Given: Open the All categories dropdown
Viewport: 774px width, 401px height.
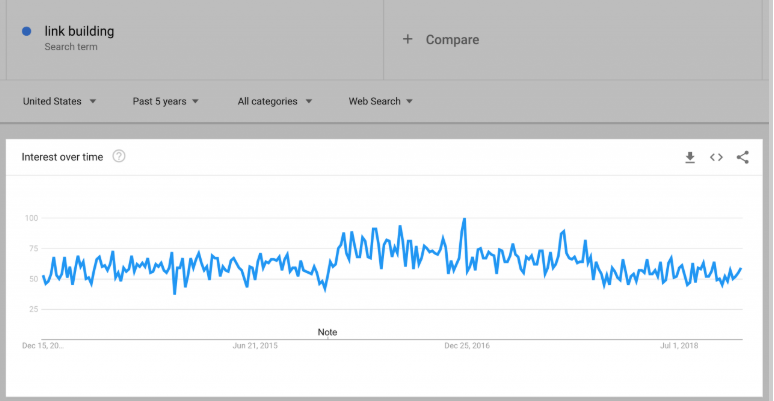Looking at the screenshot, I should tap(275, 101).
